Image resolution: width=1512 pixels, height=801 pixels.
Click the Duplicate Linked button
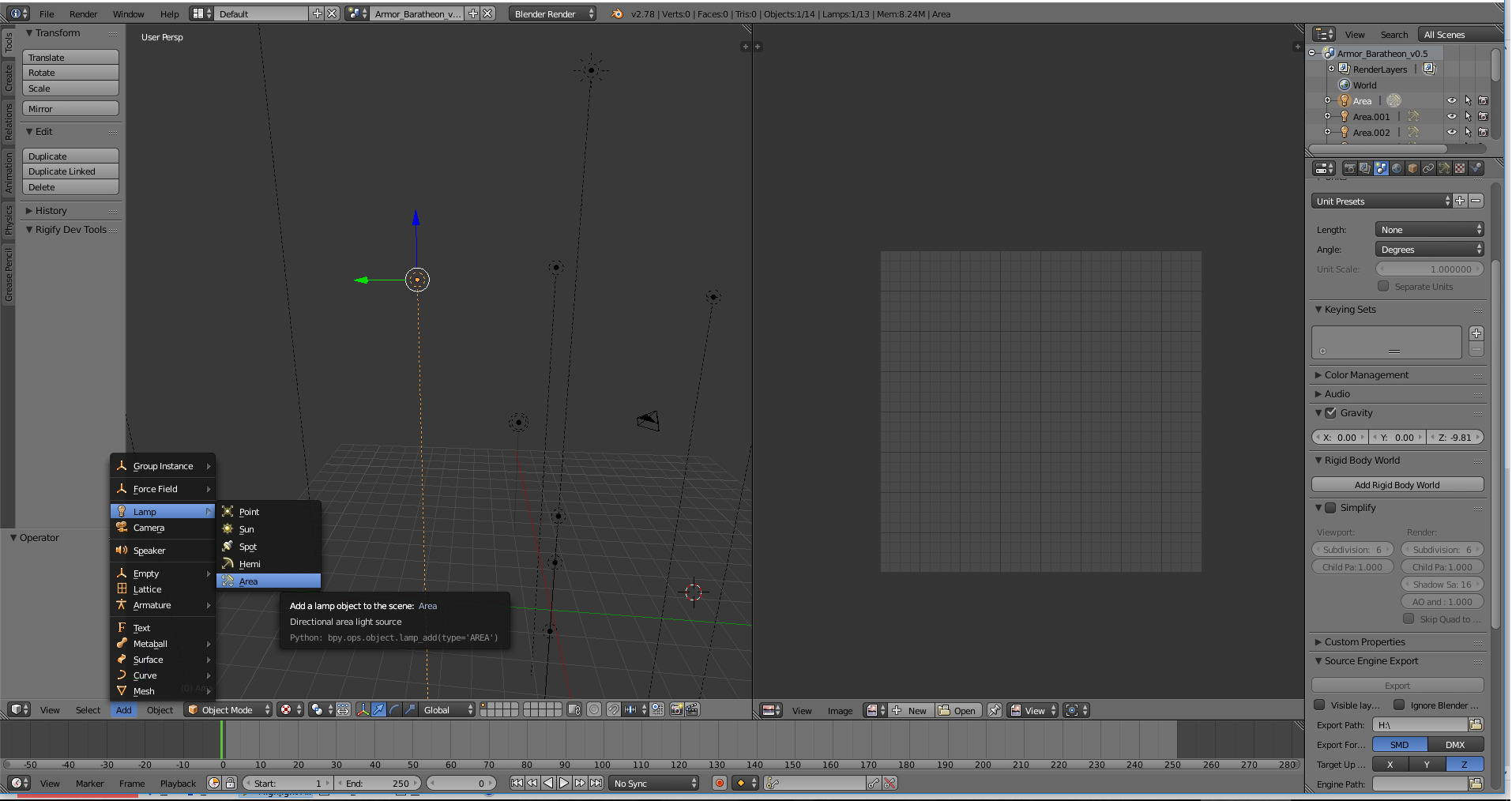coord(70,171)
